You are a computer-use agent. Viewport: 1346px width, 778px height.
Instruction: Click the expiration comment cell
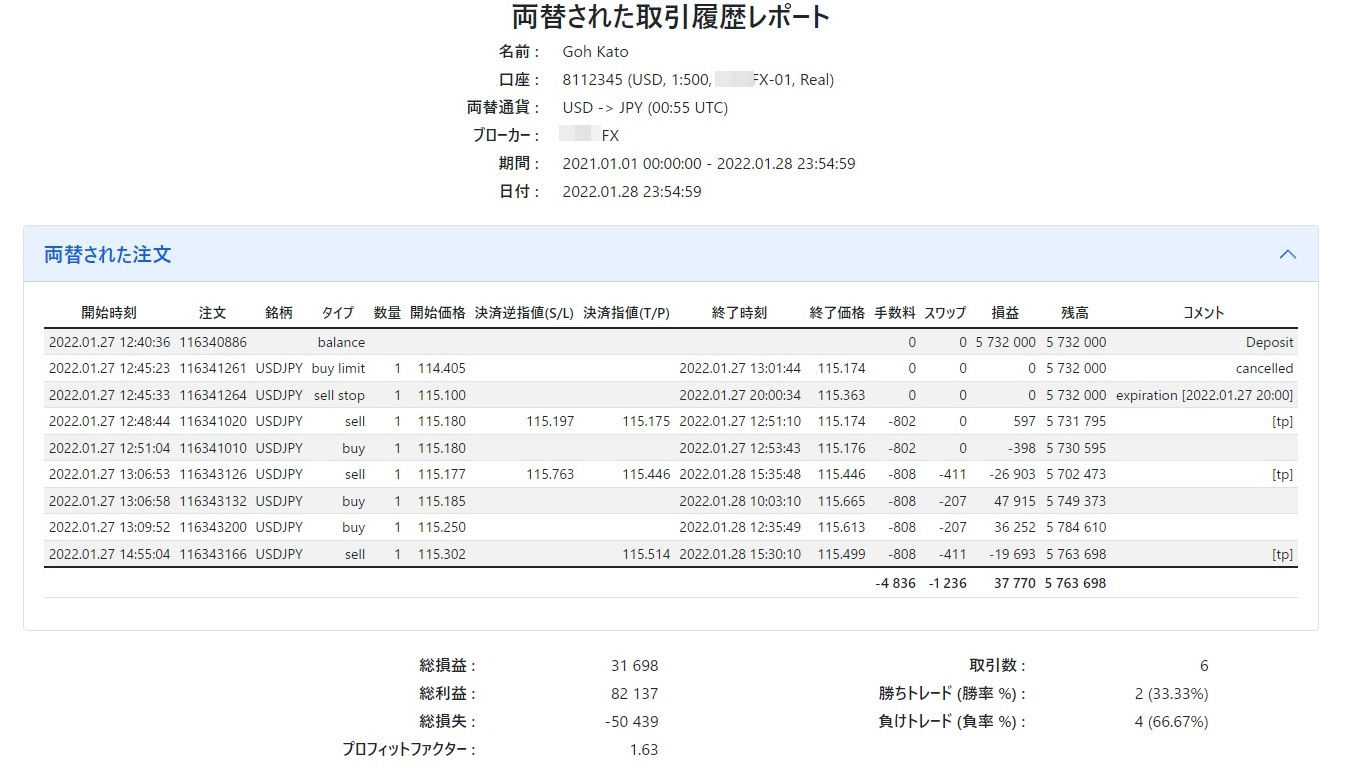[1204, 395]
